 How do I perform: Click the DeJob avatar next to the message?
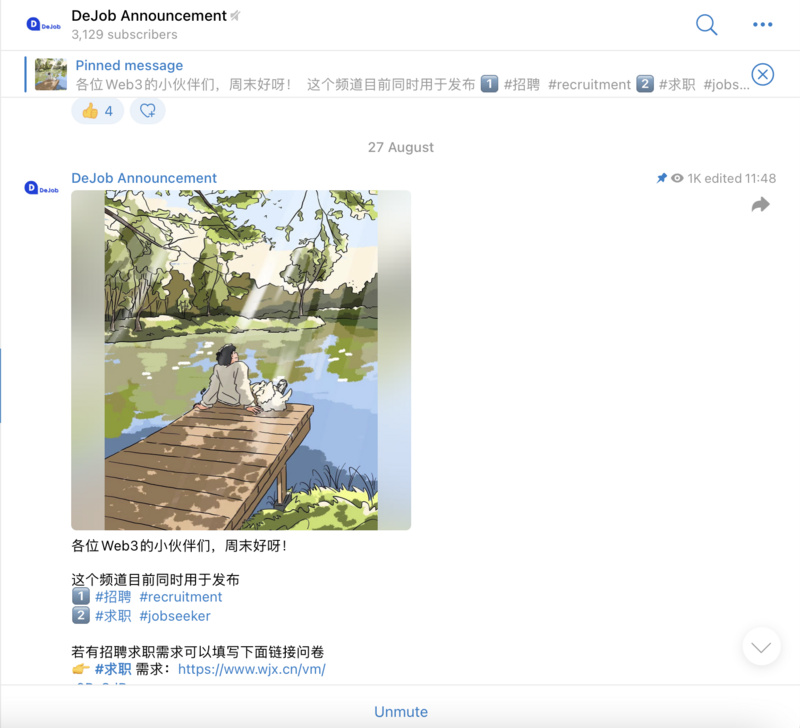pyautogui.click(x=40, y=187)
